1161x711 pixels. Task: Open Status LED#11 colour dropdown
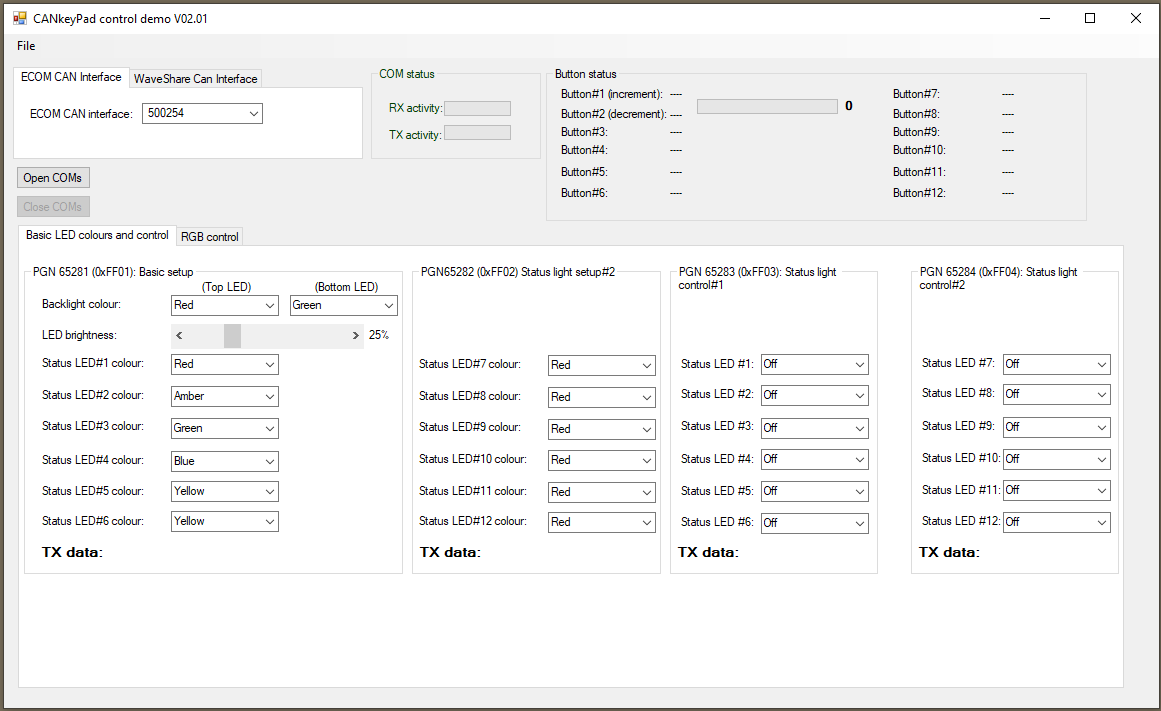pos(601,492)
